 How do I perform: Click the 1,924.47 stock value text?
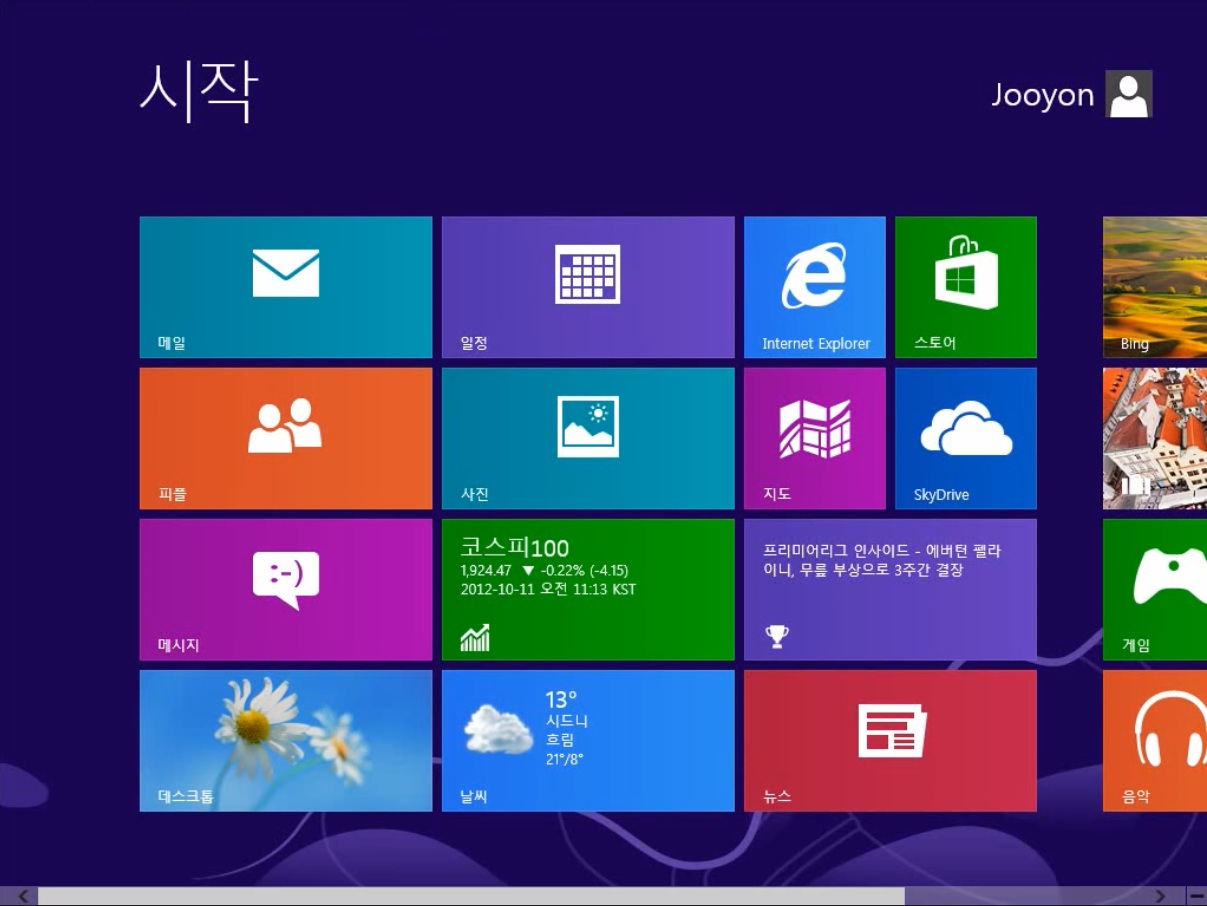[x=486, y=571]
